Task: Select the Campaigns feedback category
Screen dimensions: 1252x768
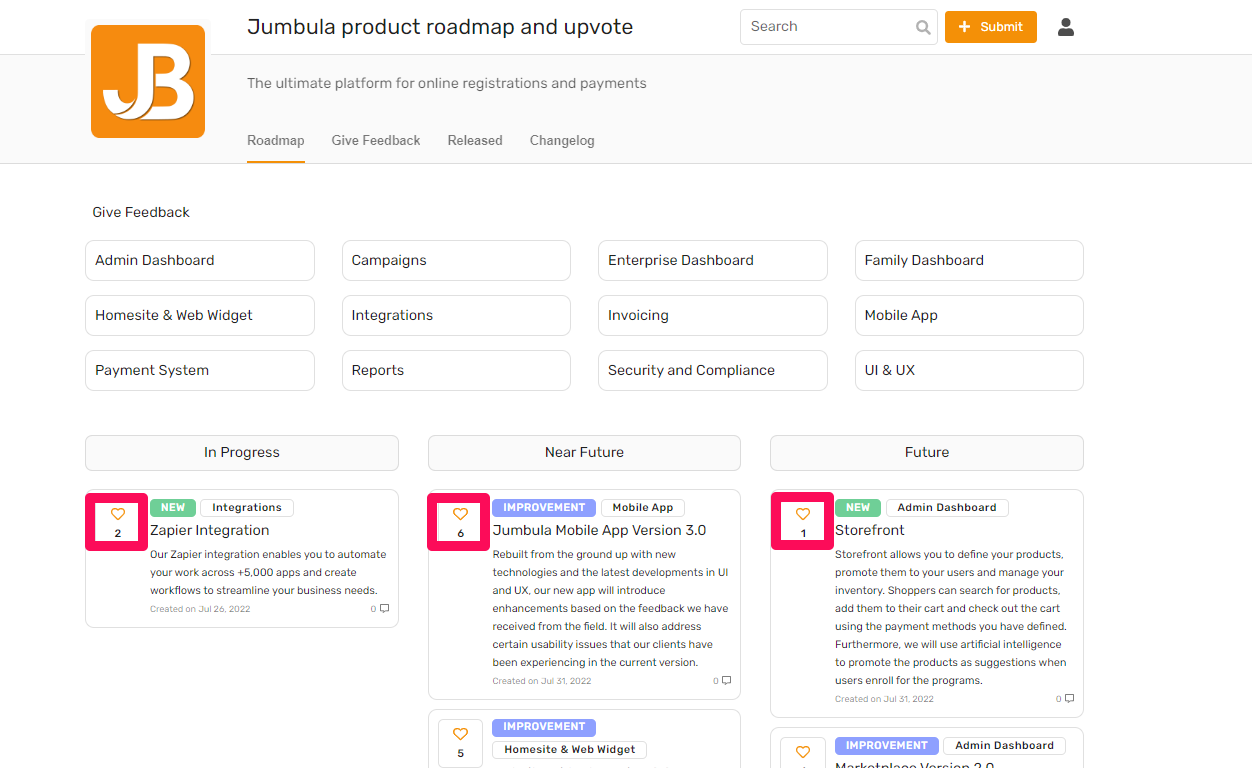Action: coord(456,260)
